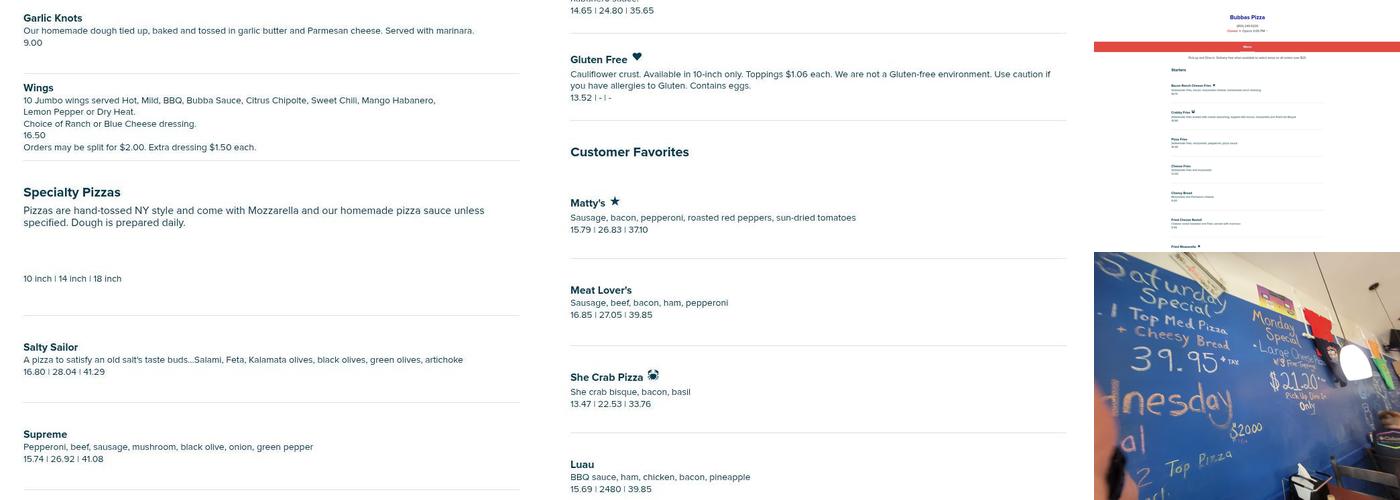
Task: Click the red Menu tab bar in preview
Action: pos(1246,47)
